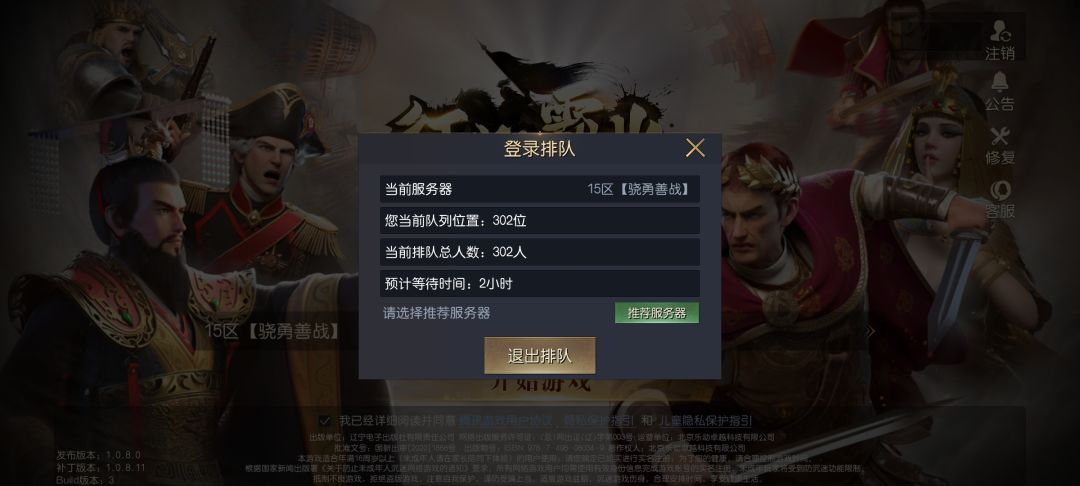Open the 客服 customer service icon
Image resolution: width=1080 pixels, height=486 pixels.
click(999, 200)
